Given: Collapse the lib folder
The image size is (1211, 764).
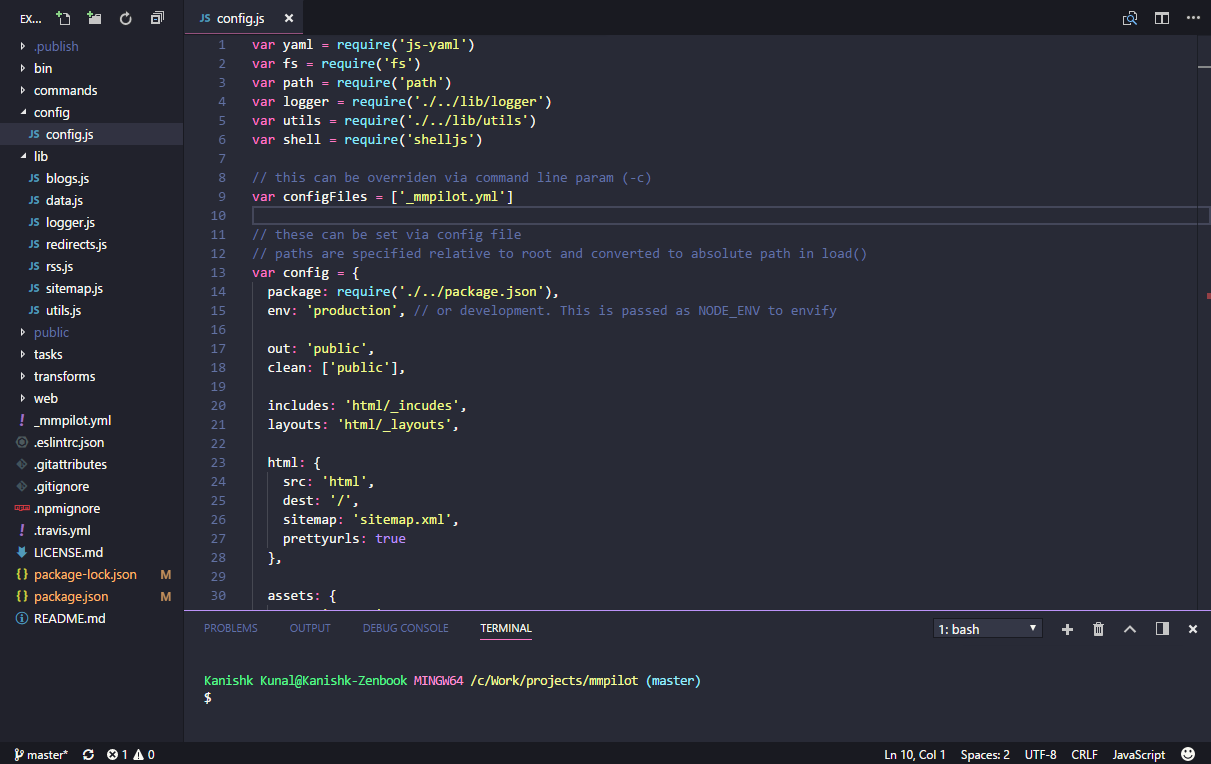Looking at the screenshot, I should coord(40,156).
